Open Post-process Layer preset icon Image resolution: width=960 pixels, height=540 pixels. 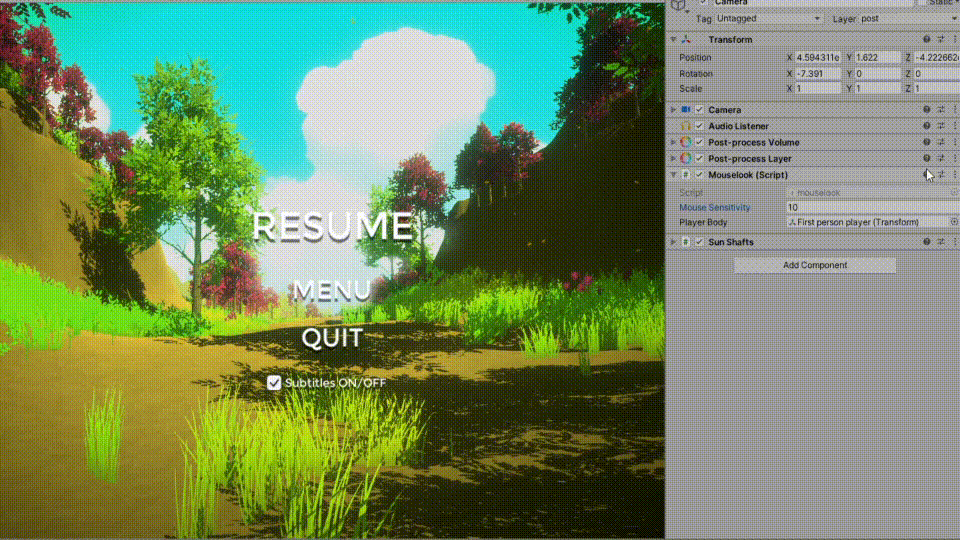click(x=941, y=158)
